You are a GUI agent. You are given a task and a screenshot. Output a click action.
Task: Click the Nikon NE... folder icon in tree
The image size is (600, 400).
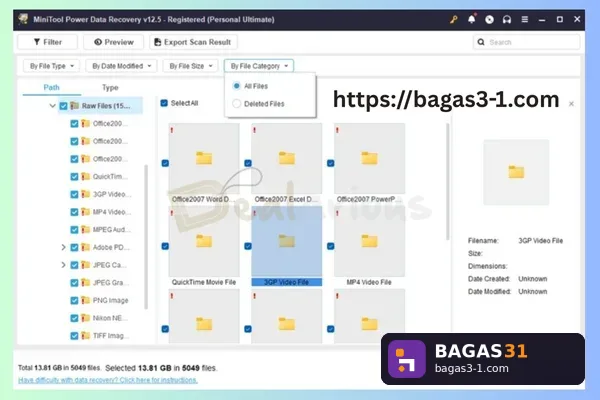click(85, 318)
